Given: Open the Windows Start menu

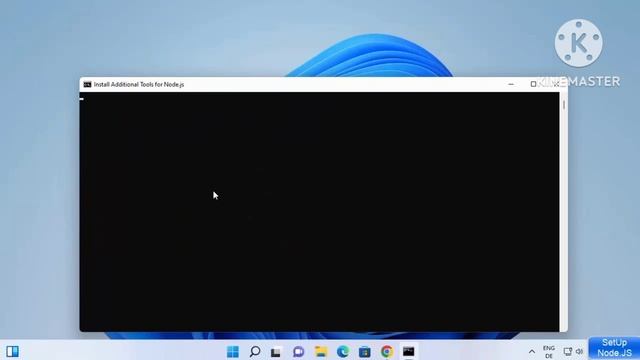Looking at the screenshot, I should 233,351.
